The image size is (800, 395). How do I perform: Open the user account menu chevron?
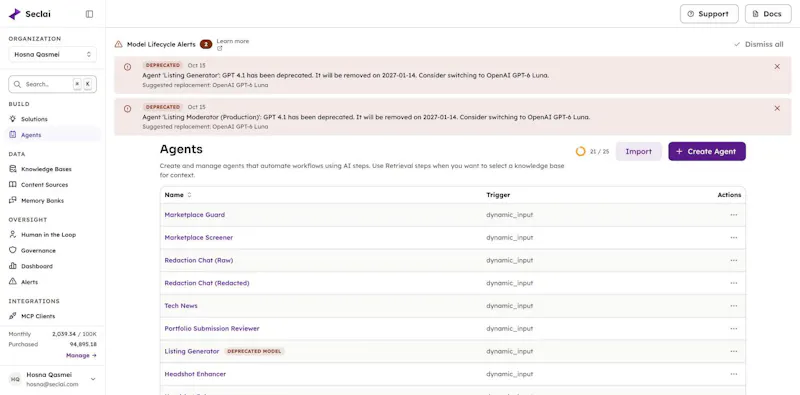tap(93, 379)
